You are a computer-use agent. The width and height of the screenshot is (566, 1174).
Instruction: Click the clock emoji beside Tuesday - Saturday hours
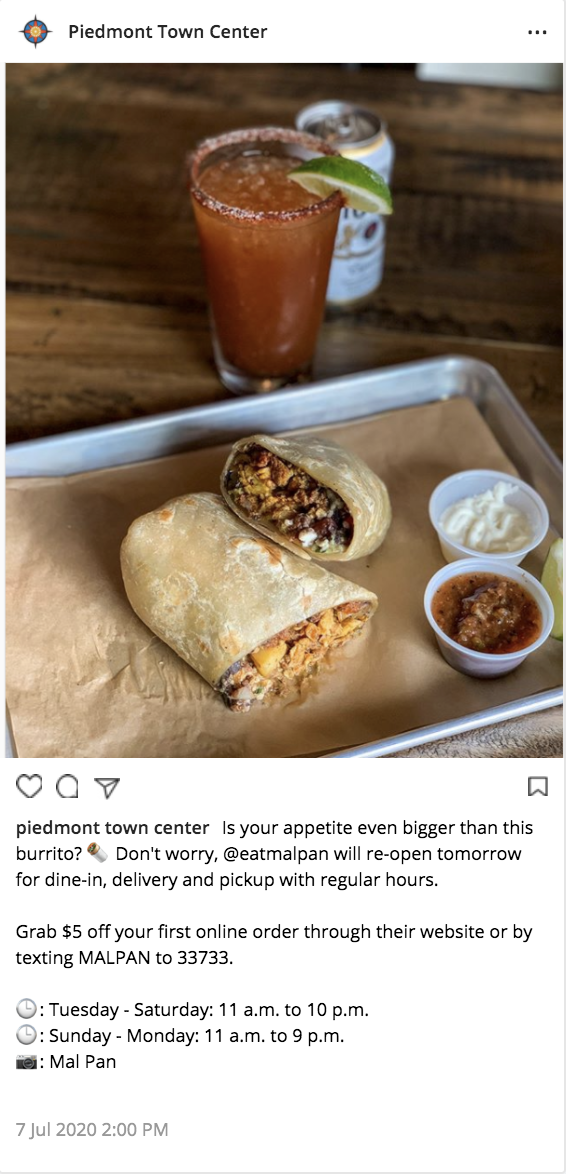26,1009
